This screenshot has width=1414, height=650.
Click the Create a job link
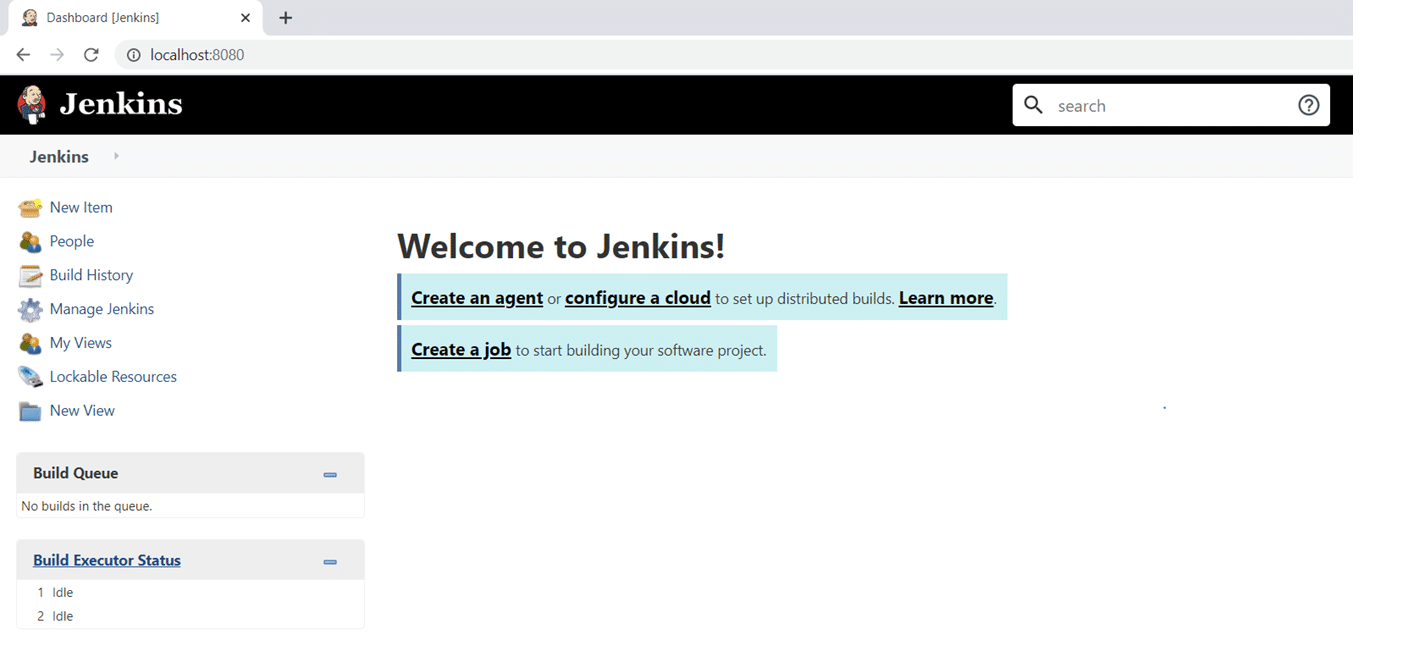461,350
